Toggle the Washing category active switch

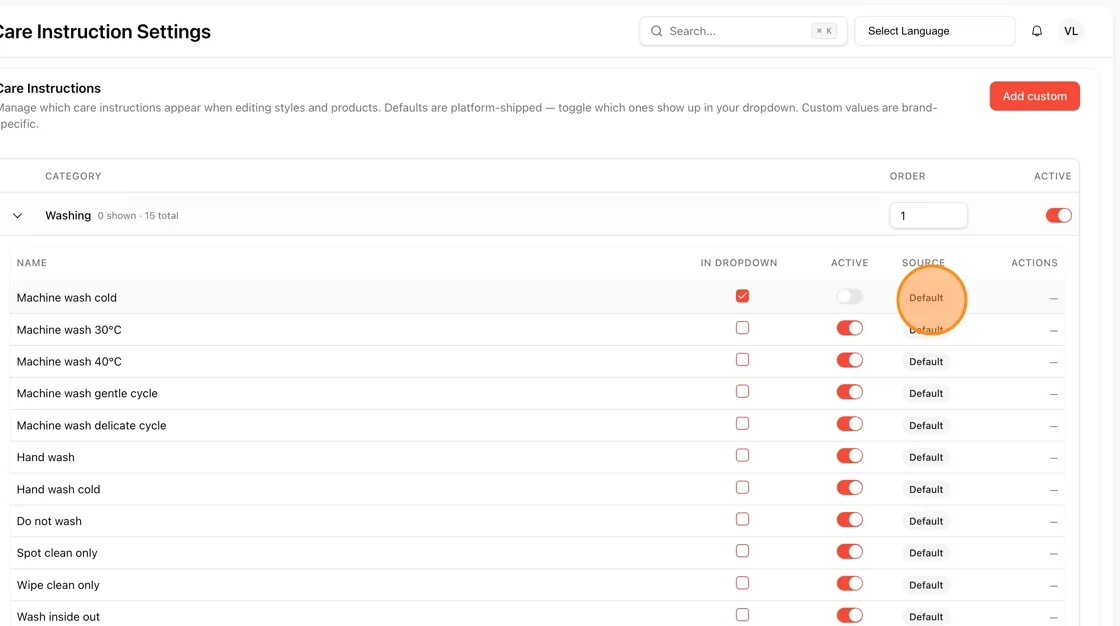point(1058,215)
